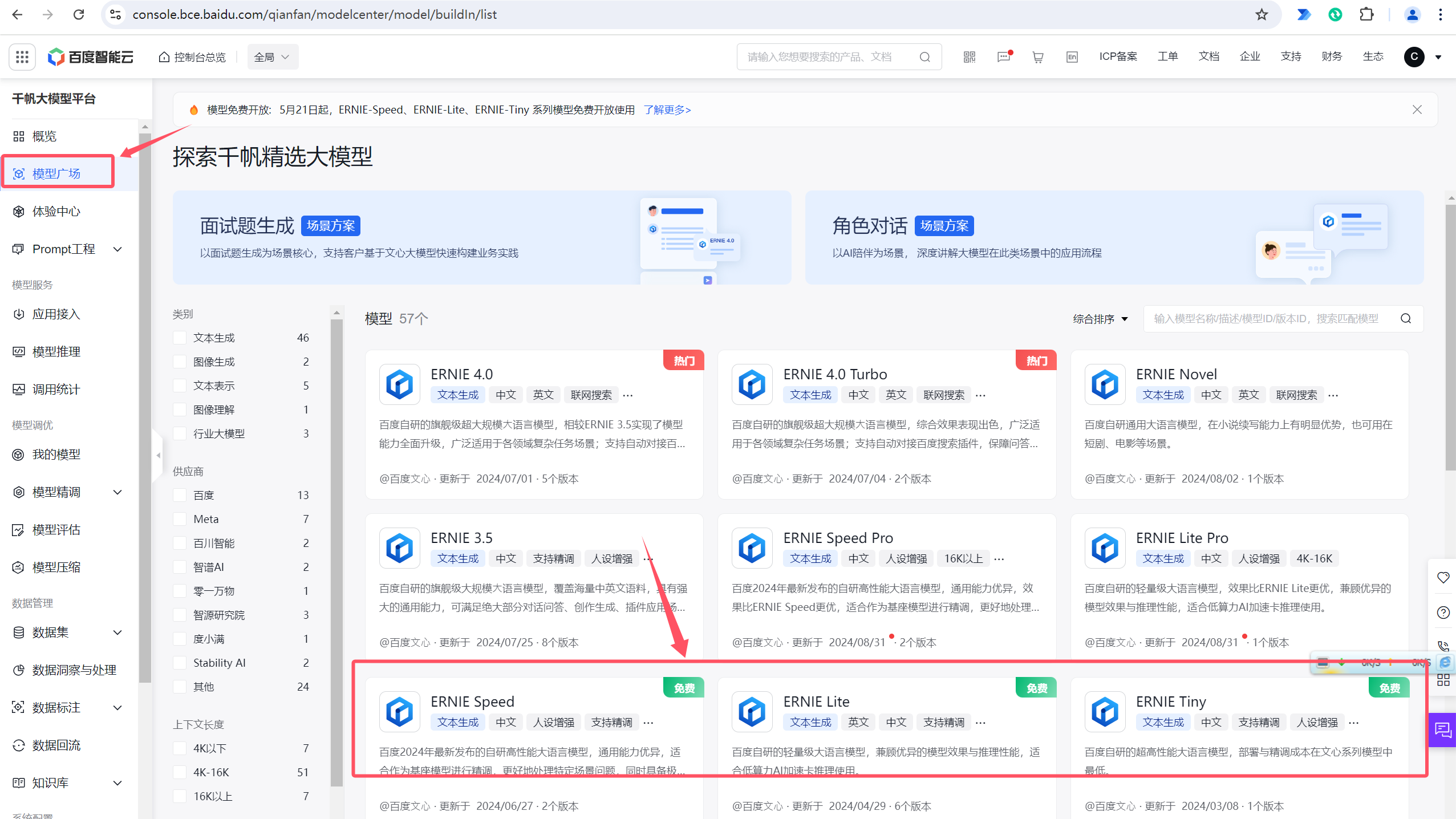Viewport: 1456px width, 819px height.
Task: Open the purple feedback chat button
Action: (1442, 729)
